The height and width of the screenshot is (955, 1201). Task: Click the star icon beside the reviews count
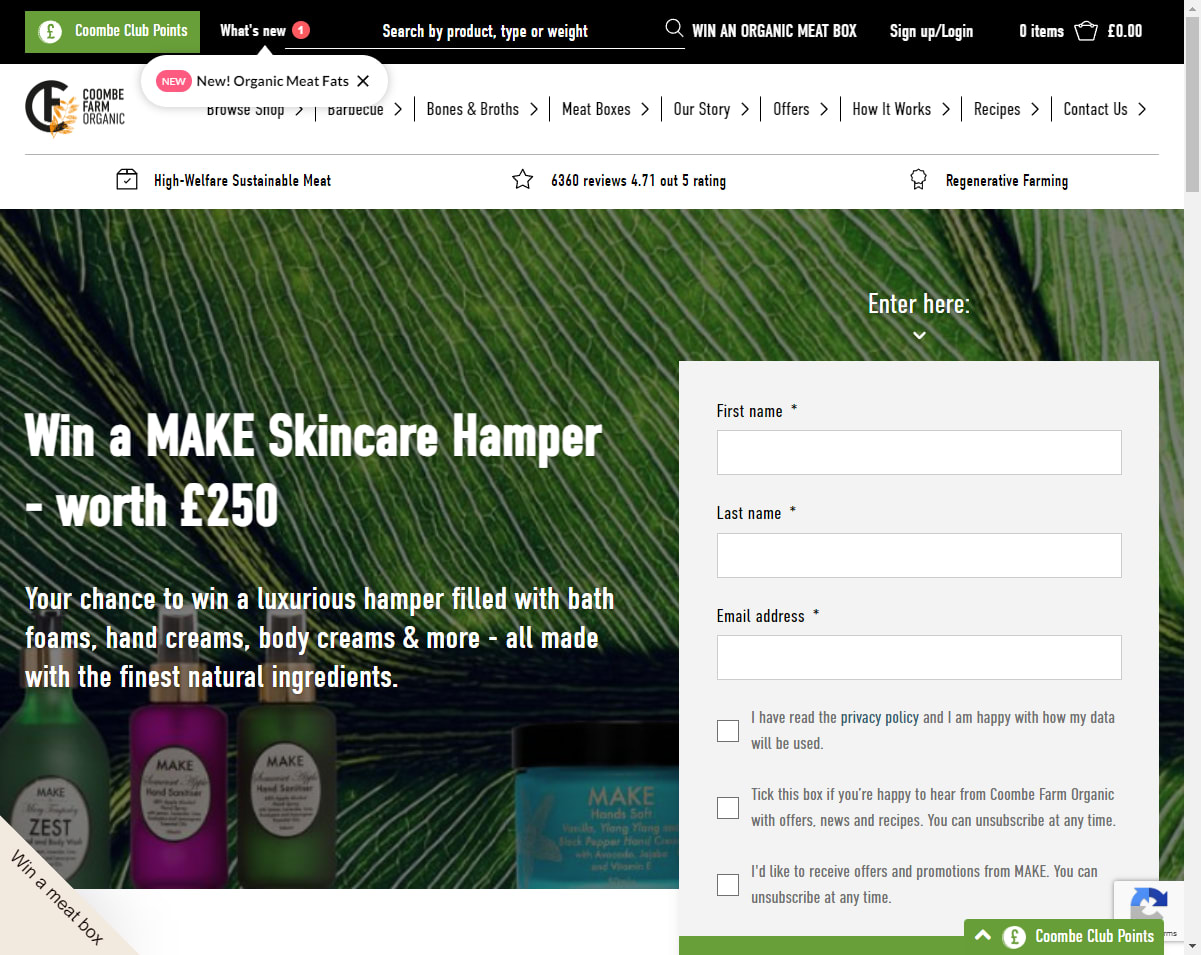pos(522,178)
